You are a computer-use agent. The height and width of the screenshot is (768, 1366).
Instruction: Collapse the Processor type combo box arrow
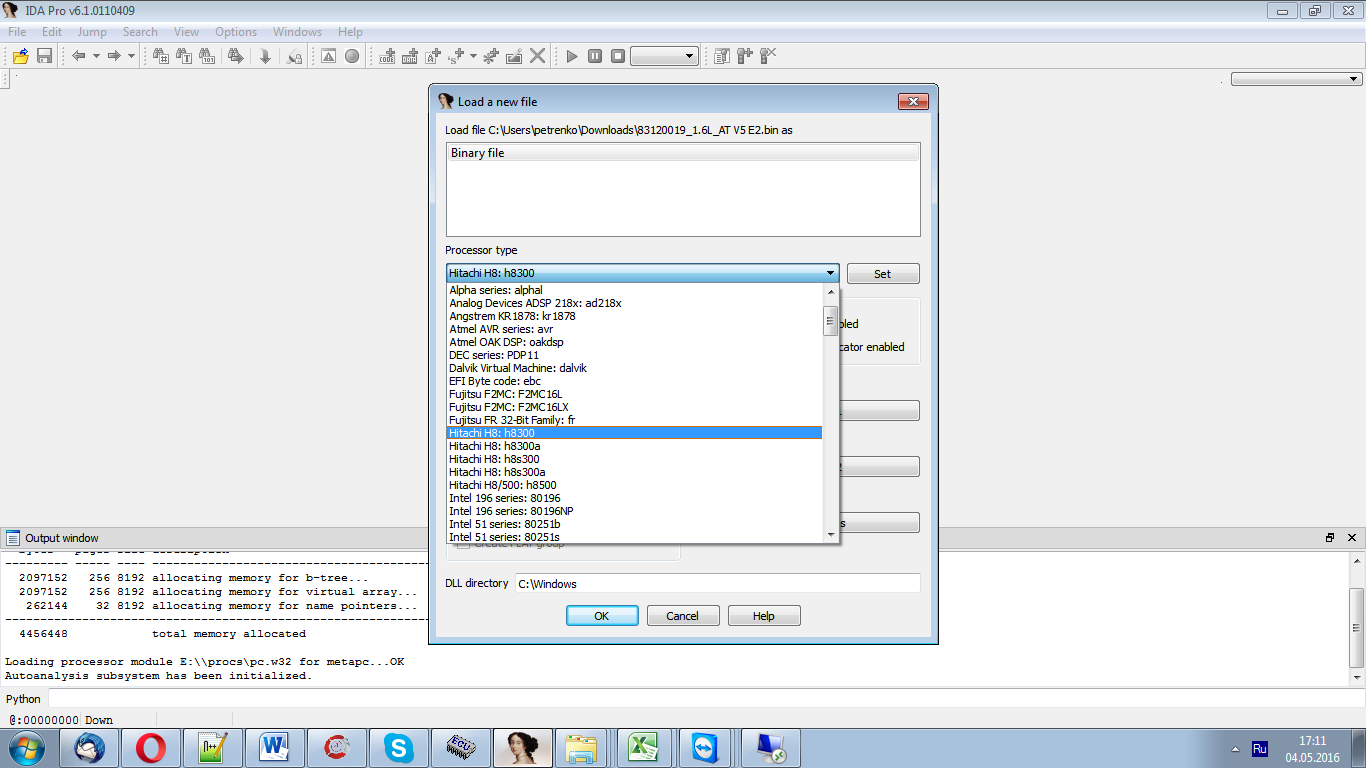(830, 273)
